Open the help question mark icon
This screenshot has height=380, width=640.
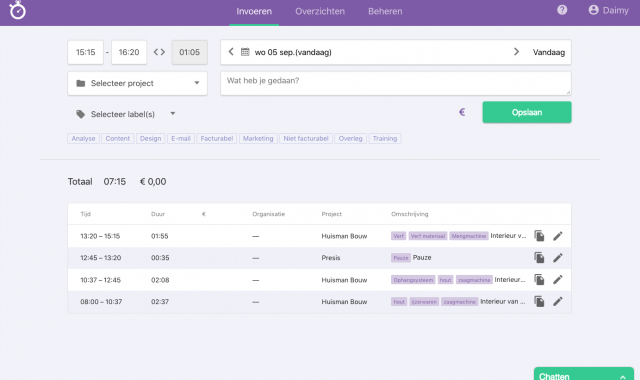[x=562, y=10]
